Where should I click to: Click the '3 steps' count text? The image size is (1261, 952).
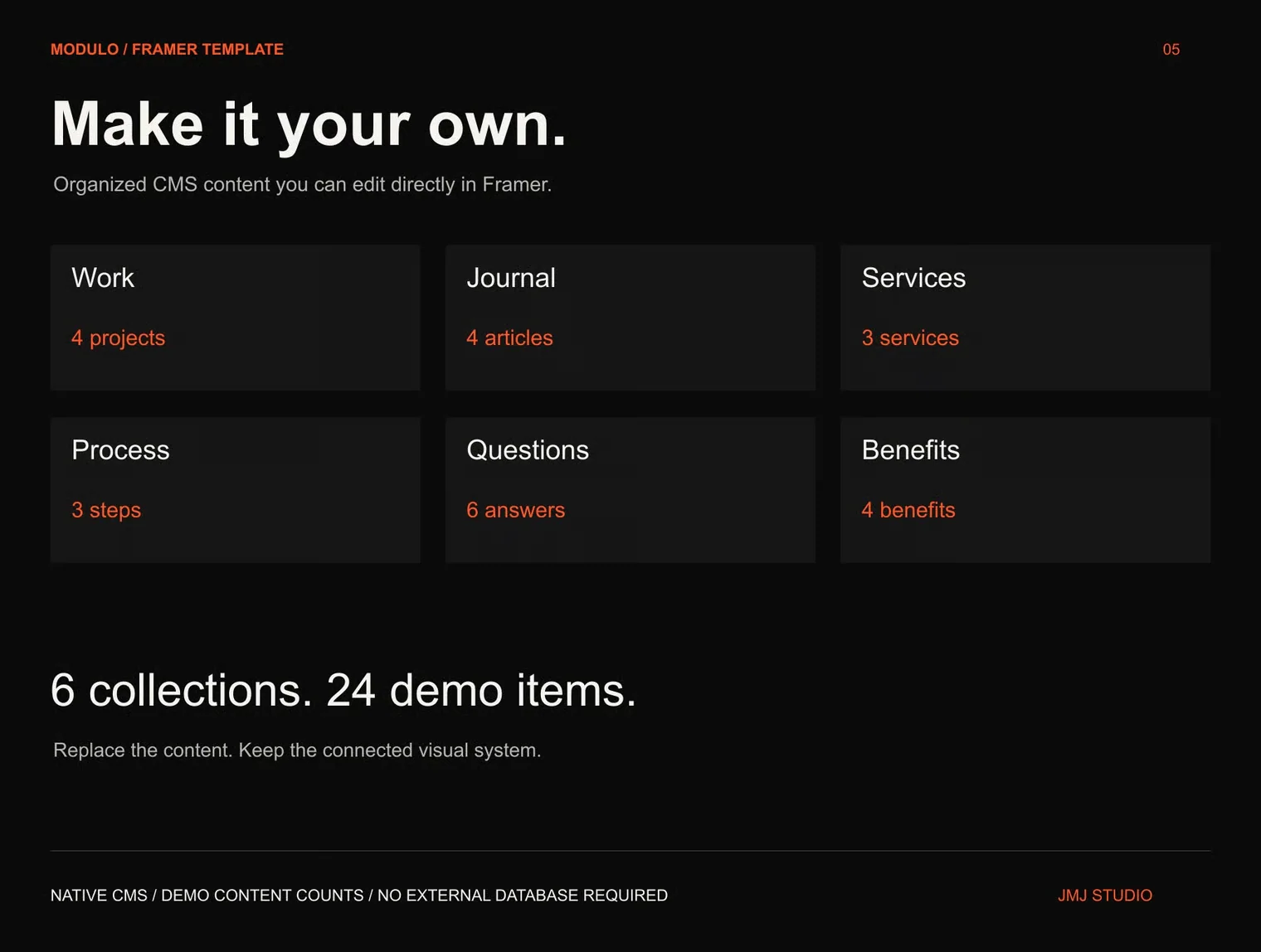(x=106, y=511)
